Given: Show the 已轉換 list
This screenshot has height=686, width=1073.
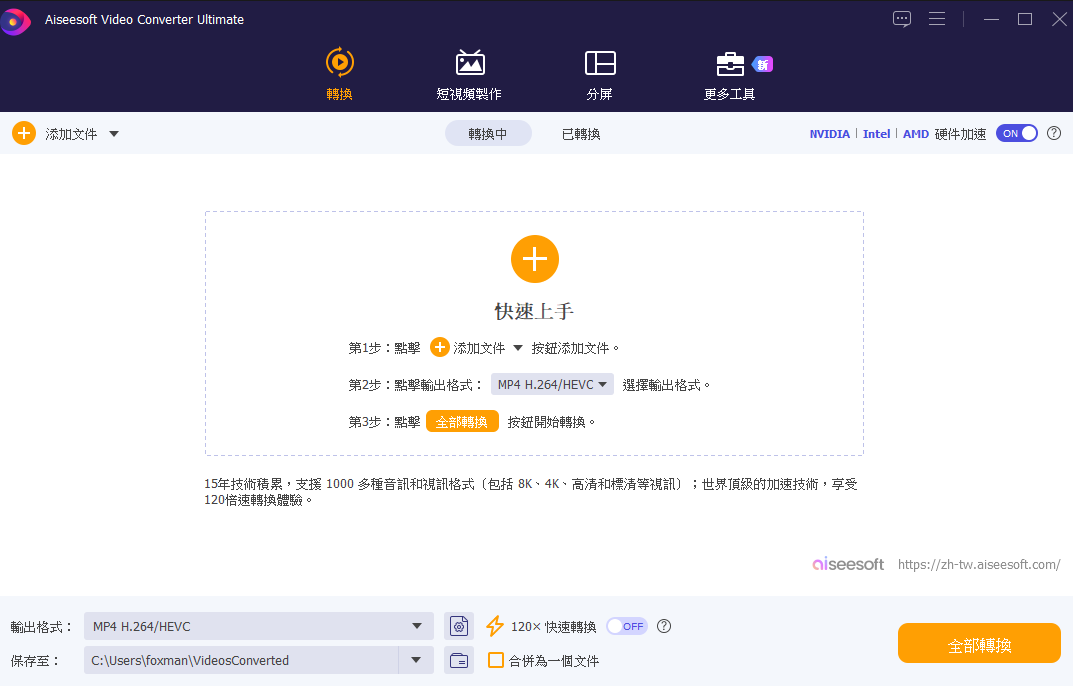Looking at the screenshot, I should tap(581, 134).
